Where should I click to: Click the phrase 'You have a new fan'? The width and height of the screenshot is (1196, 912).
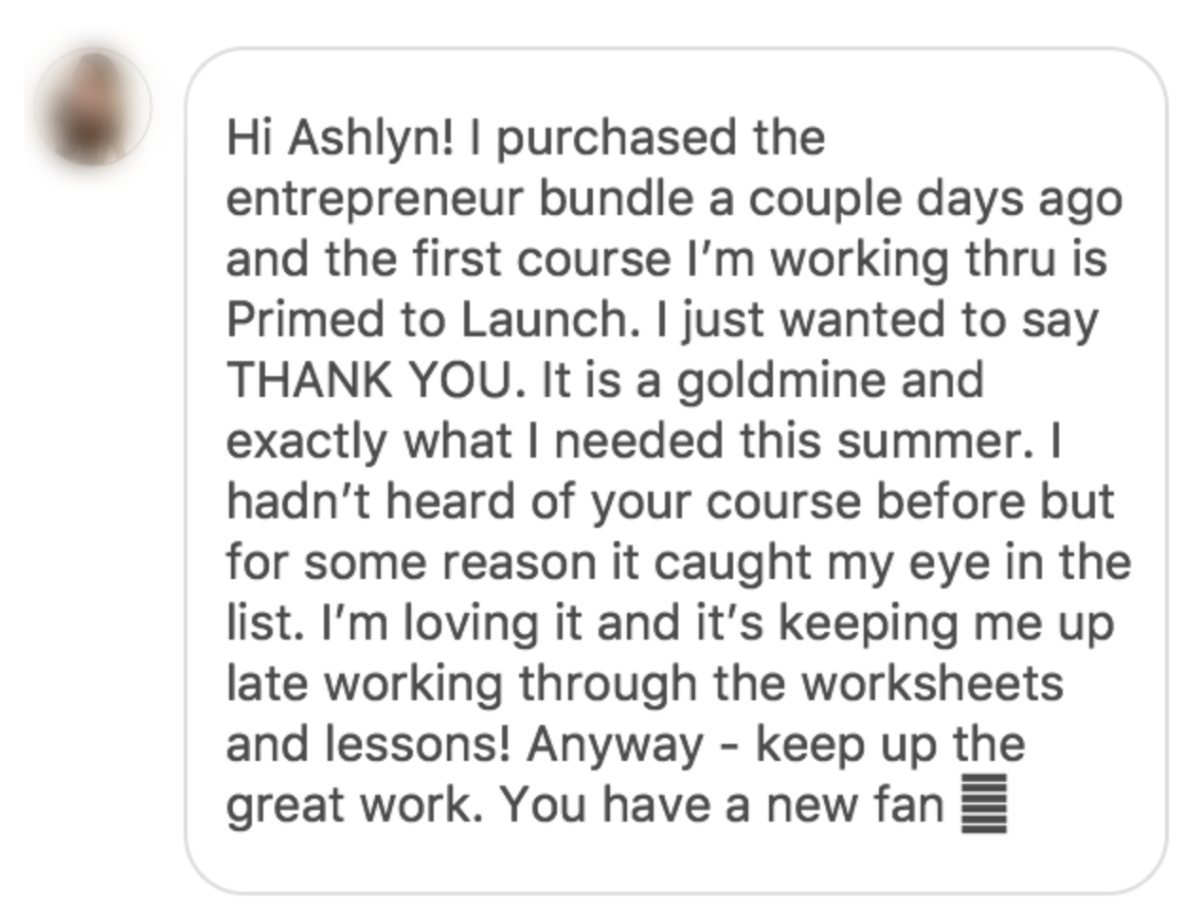(722, 804)
